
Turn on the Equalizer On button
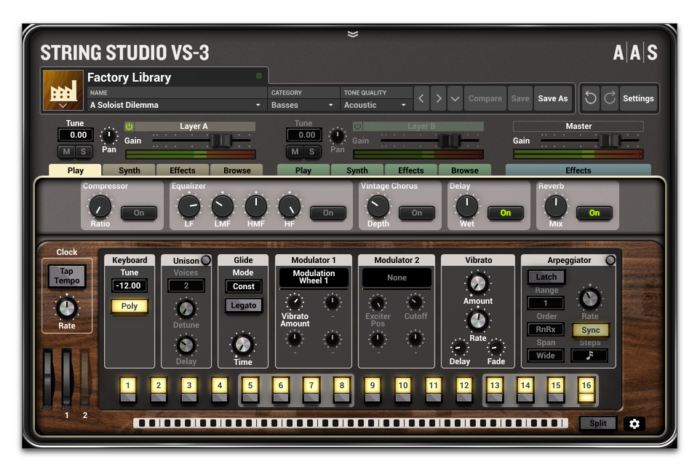(328, 213)
